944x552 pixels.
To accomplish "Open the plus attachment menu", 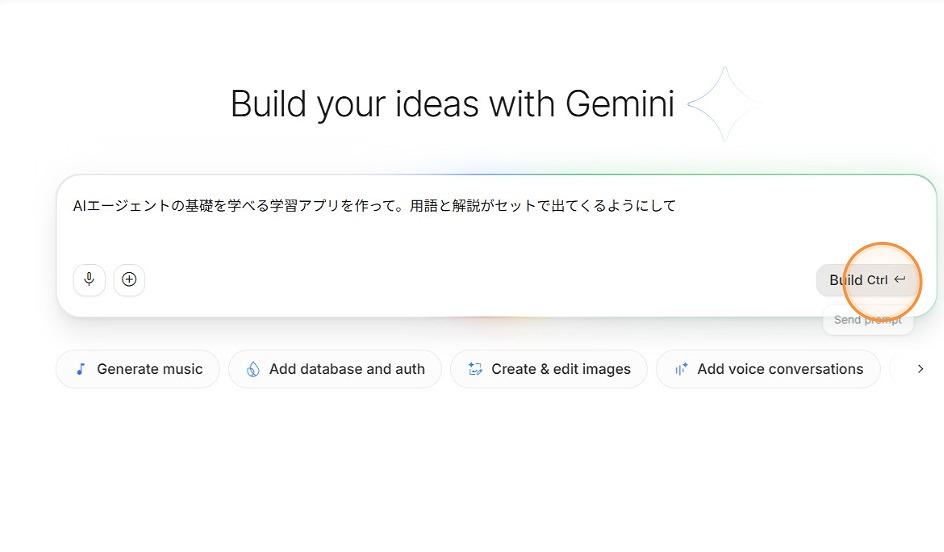I will click(129, 280).
